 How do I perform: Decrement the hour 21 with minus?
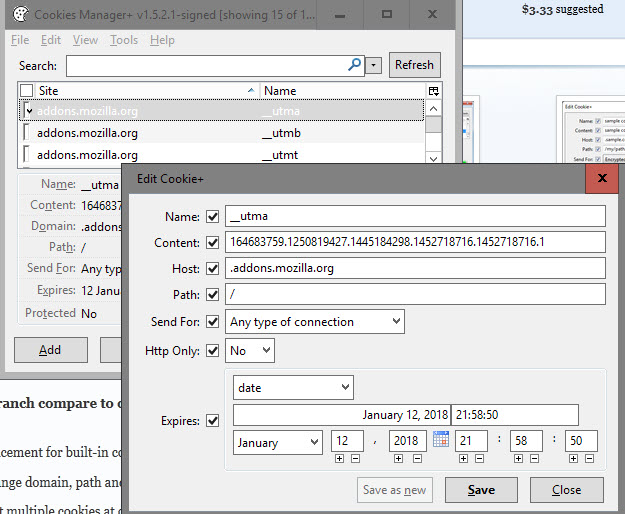480,459
